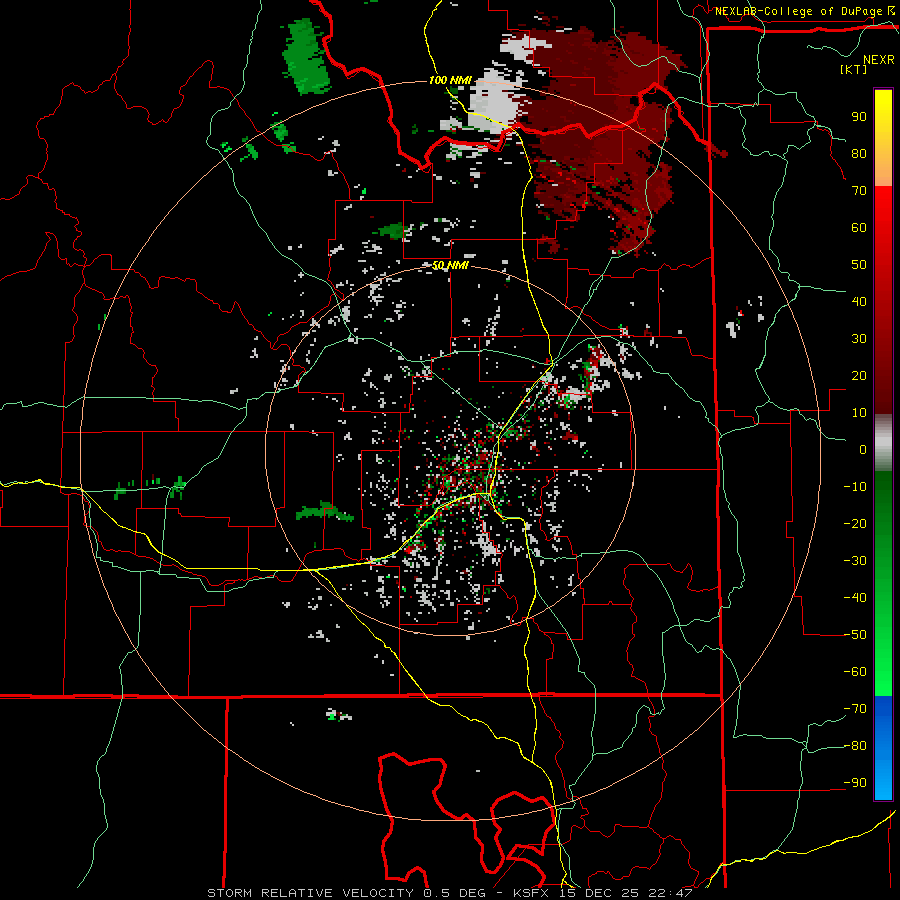Click the 30 value on velocity scale
This screenshot has width=900, height=900.
click(x=859, y=339)
